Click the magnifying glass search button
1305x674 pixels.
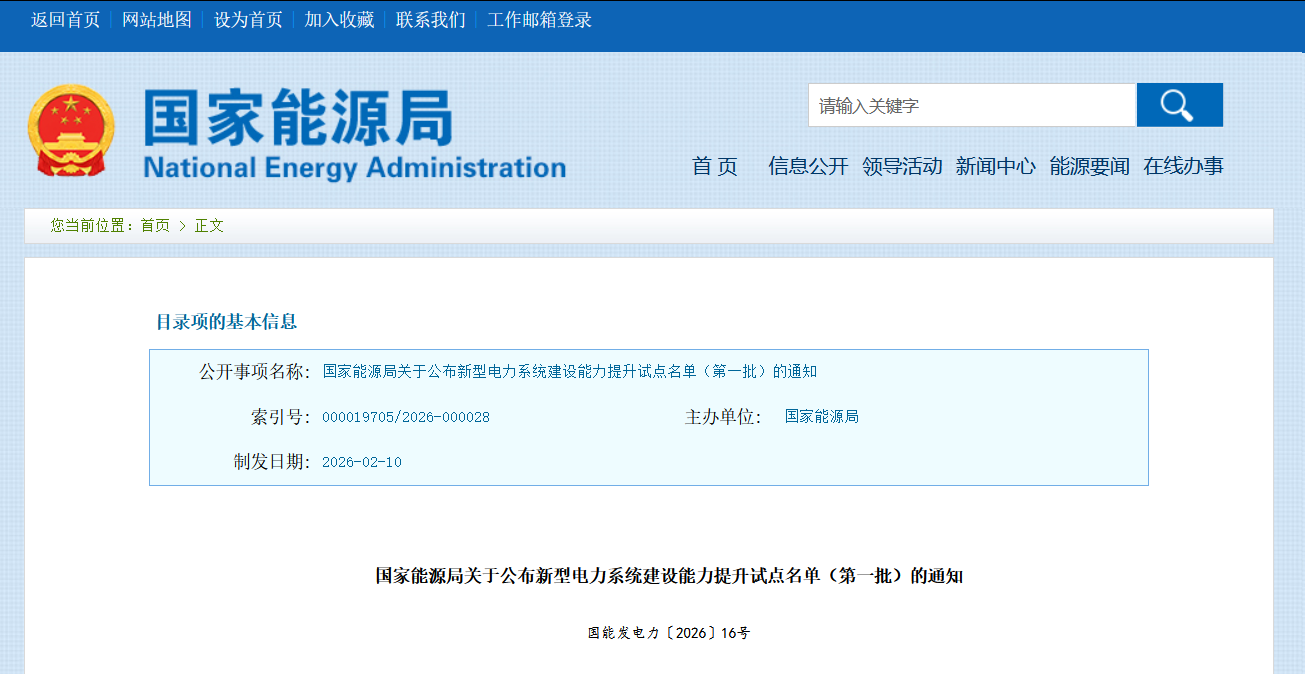1179,105
